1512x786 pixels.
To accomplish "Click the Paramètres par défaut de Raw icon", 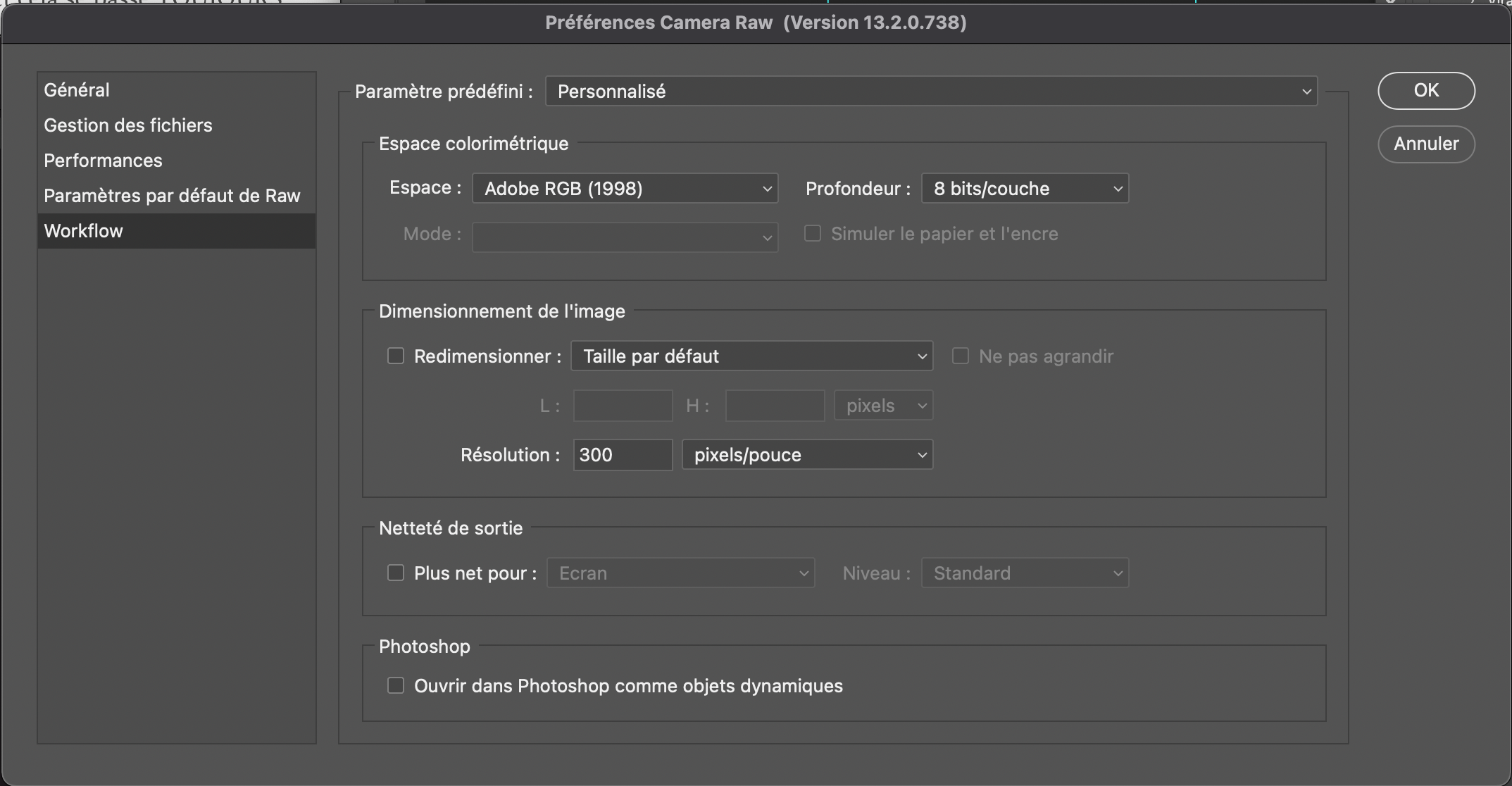I will click(172, 195).
